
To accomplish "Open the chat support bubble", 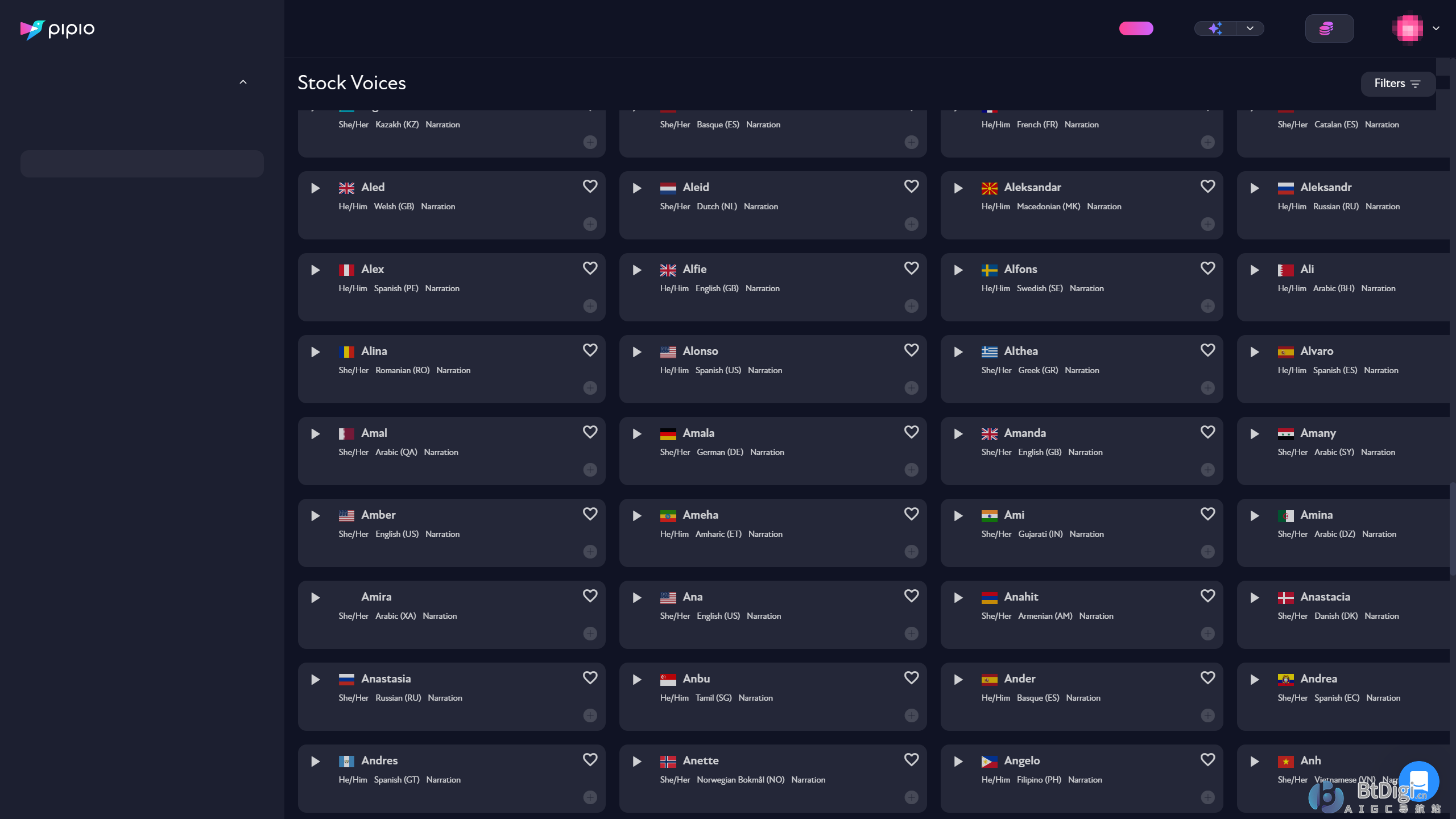I will (x=1418, y=781).
